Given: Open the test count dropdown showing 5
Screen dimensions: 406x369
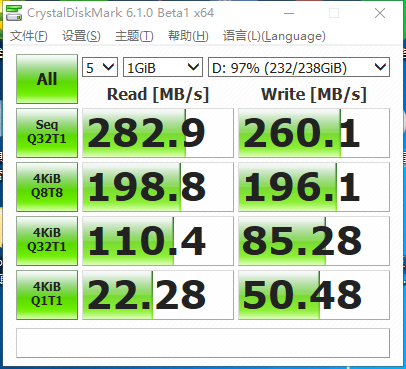Looking at the screenshot, I should tap(100, 68).
